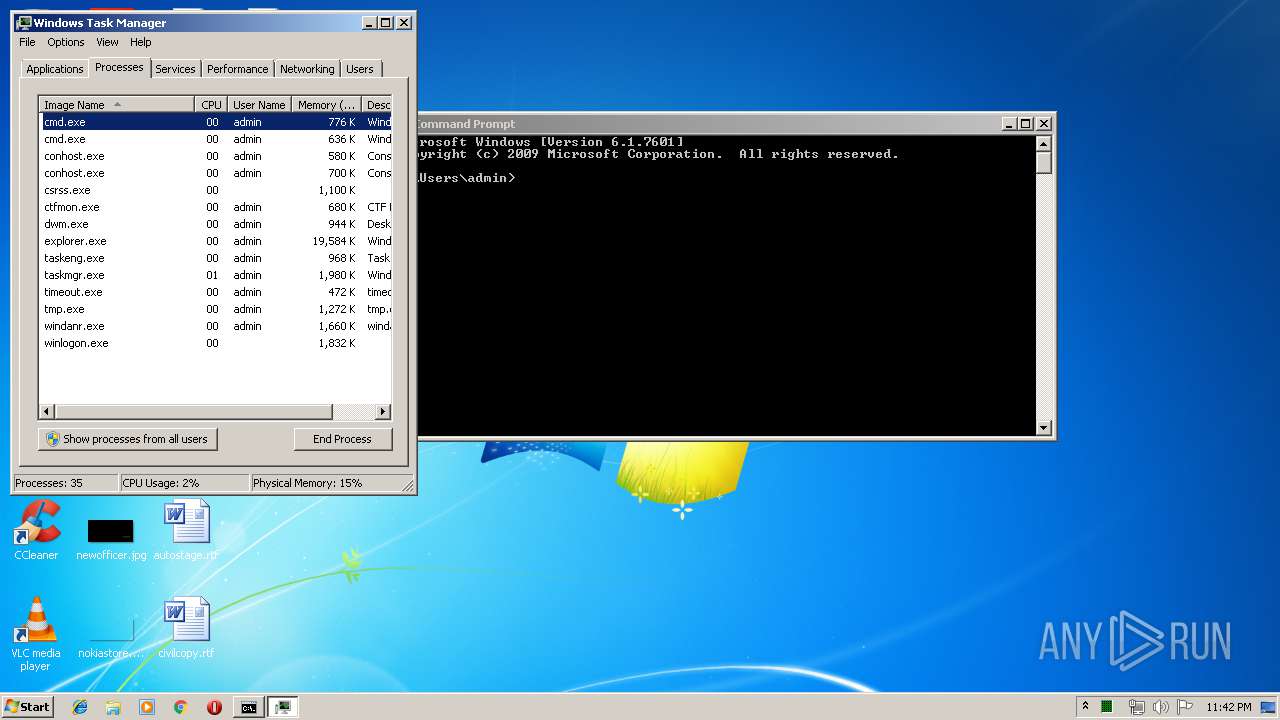Click the End Process button
Viewport: 1280px width, 720px height.
[342, 439]
